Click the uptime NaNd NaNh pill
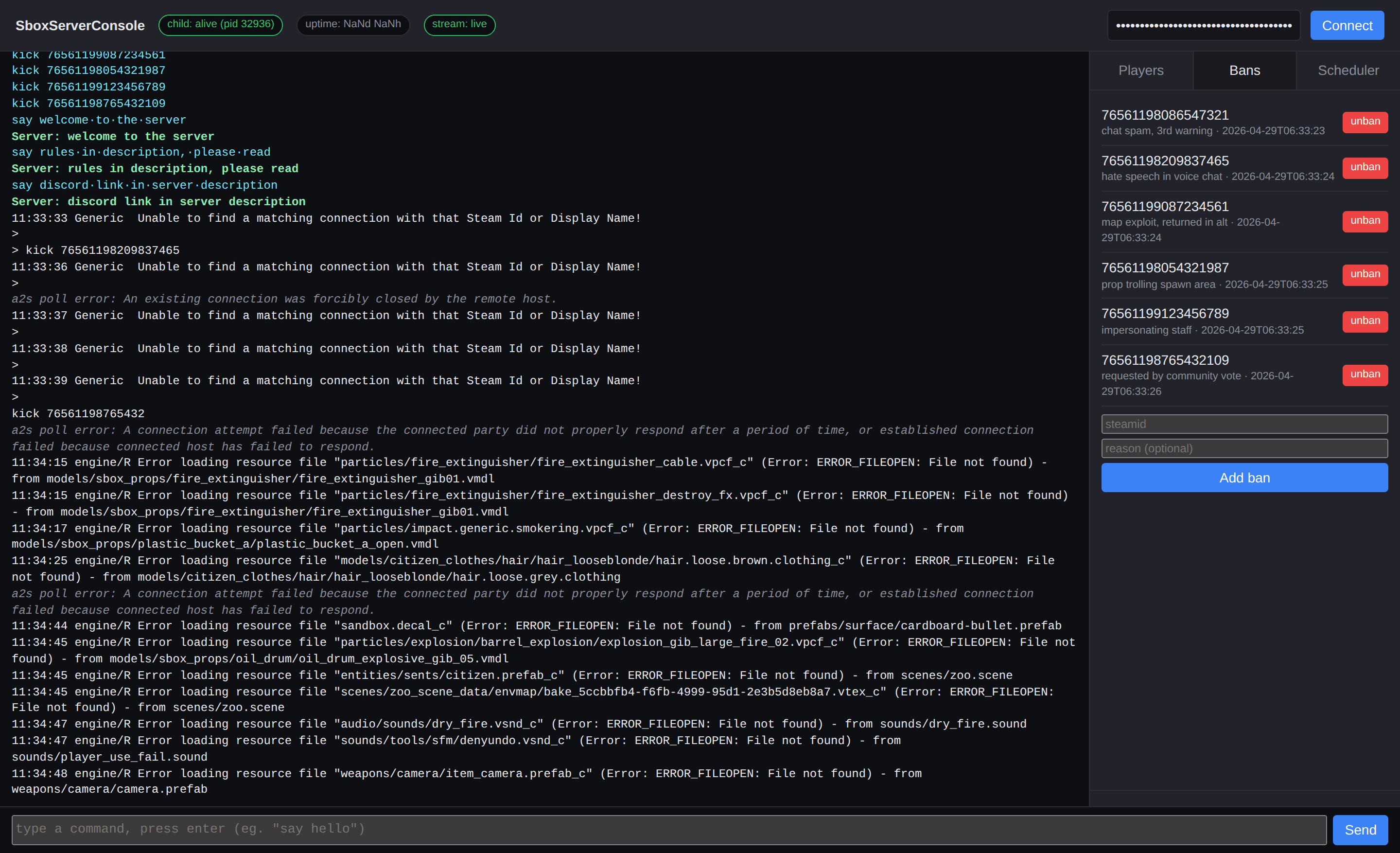Viewport: 1400px width, 853px height. 353,24
